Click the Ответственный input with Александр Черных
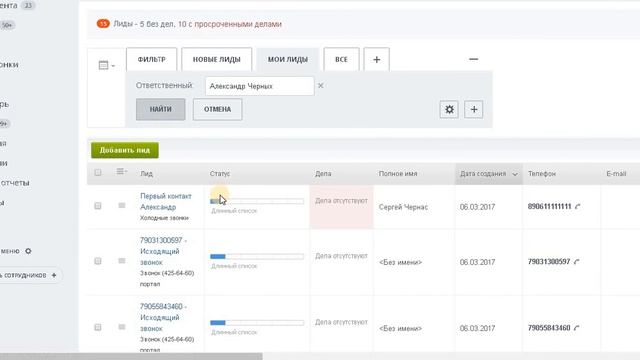The height and width of the screenshot is (360, 640). [260, 86]
